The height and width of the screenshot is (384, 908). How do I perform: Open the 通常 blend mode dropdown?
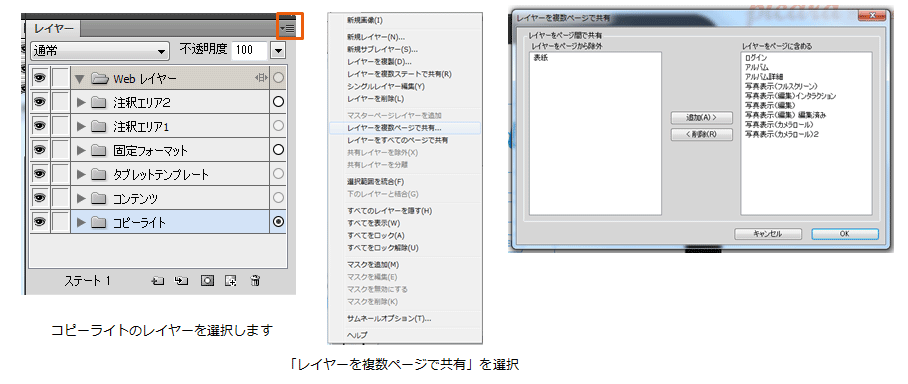pos(100,51)
